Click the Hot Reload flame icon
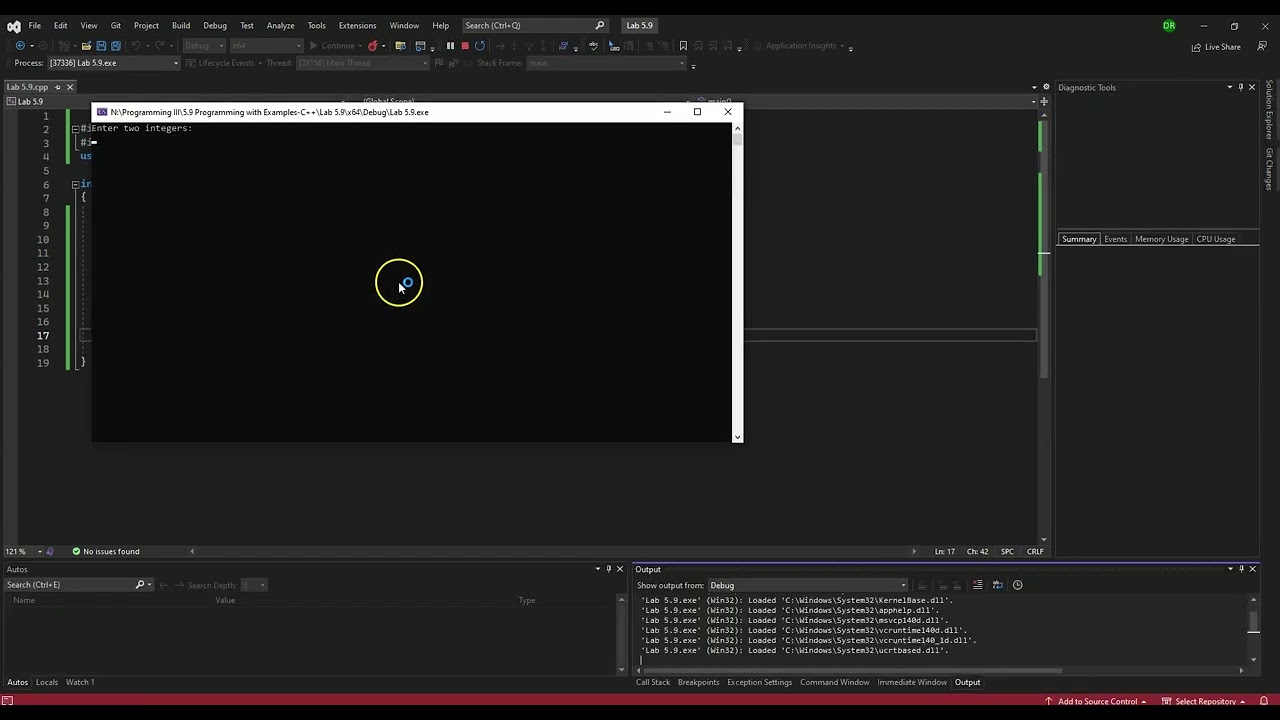The width and height of the screenshot is (1280, 720). pos(373,46)
